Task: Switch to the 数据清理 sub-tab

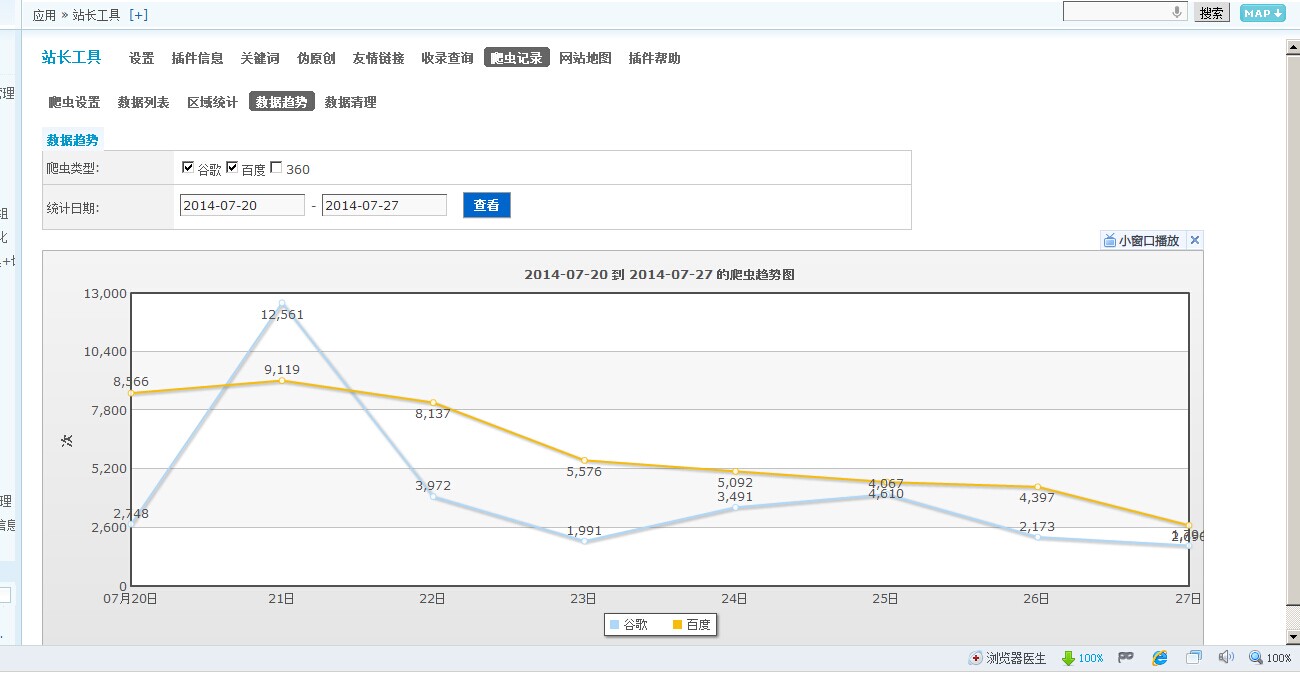Action: click(x=350, y=102)
